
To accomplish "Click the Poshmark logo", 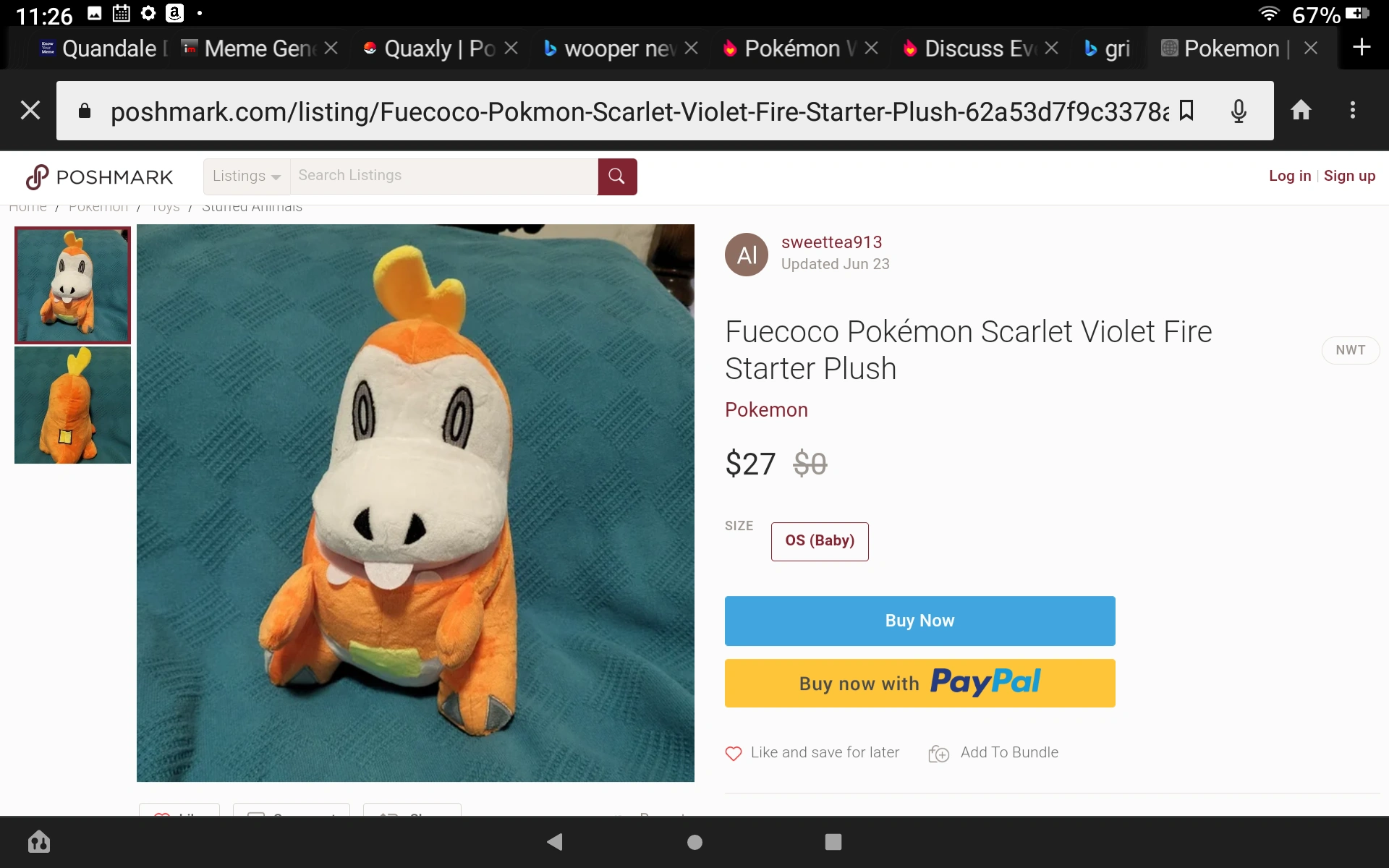I will (99, 176).
